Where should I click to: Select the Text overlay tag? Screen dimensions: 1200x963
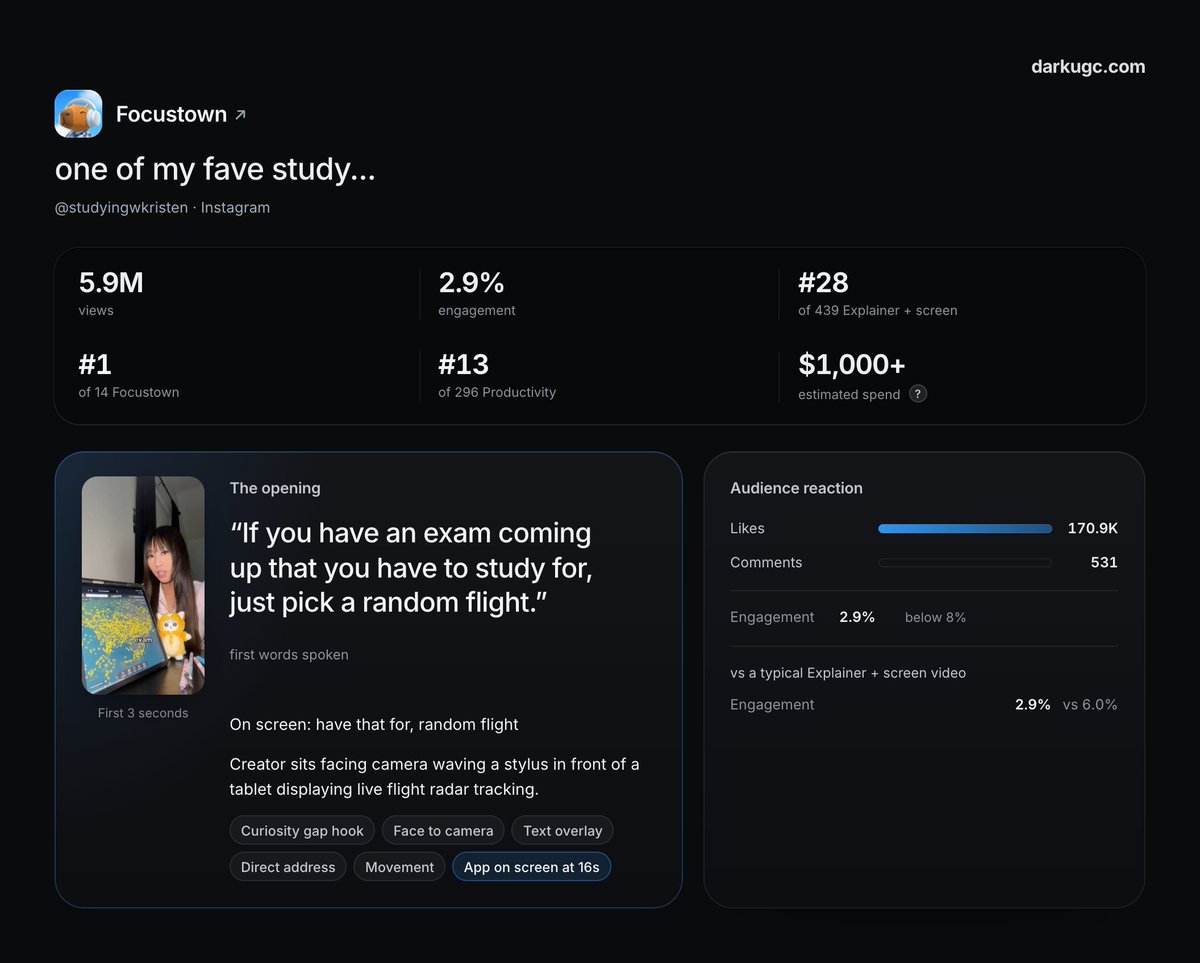point(562,830)
